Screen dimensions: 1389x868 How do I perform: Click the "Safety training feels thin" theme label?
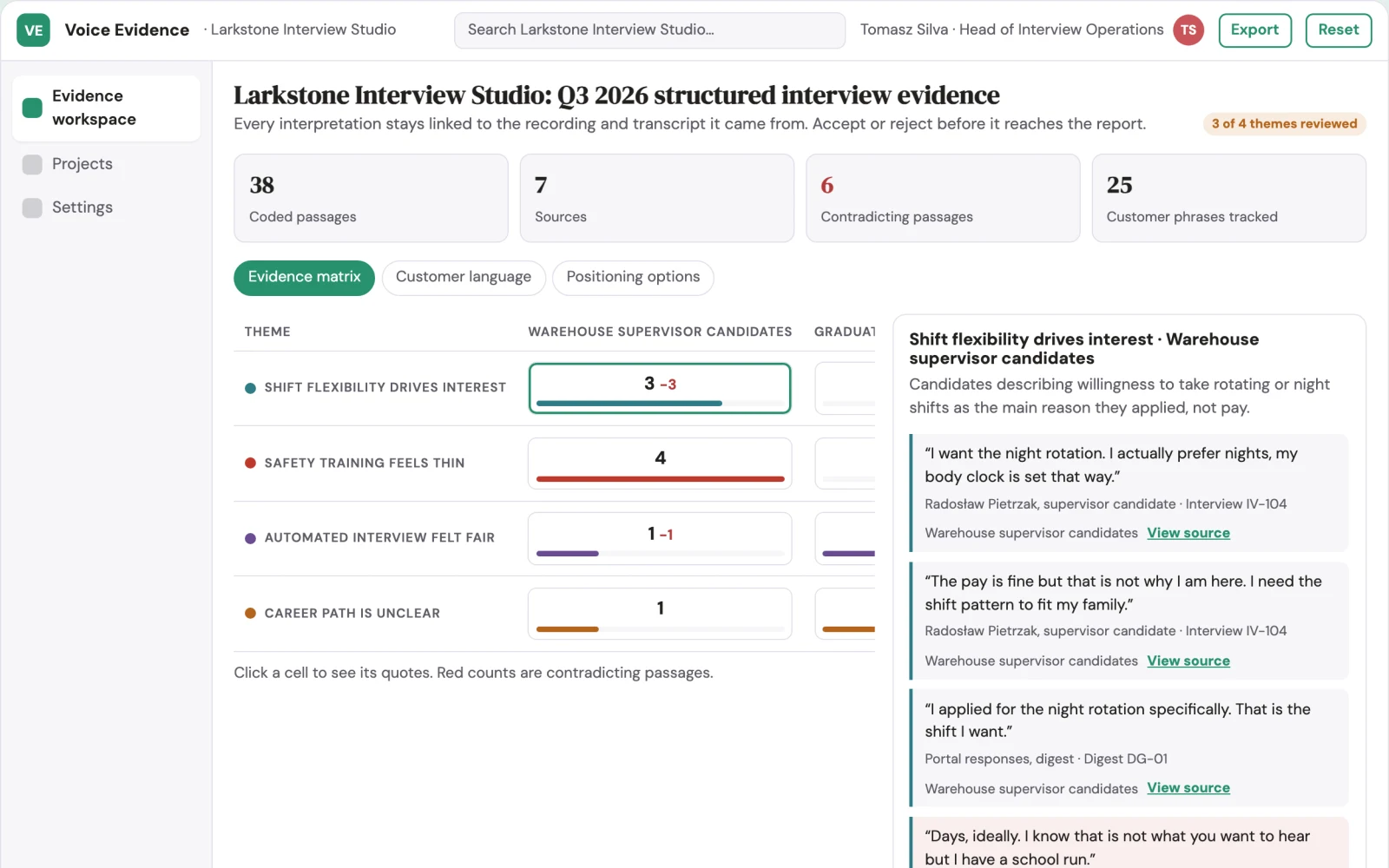(x=365, y=464)
